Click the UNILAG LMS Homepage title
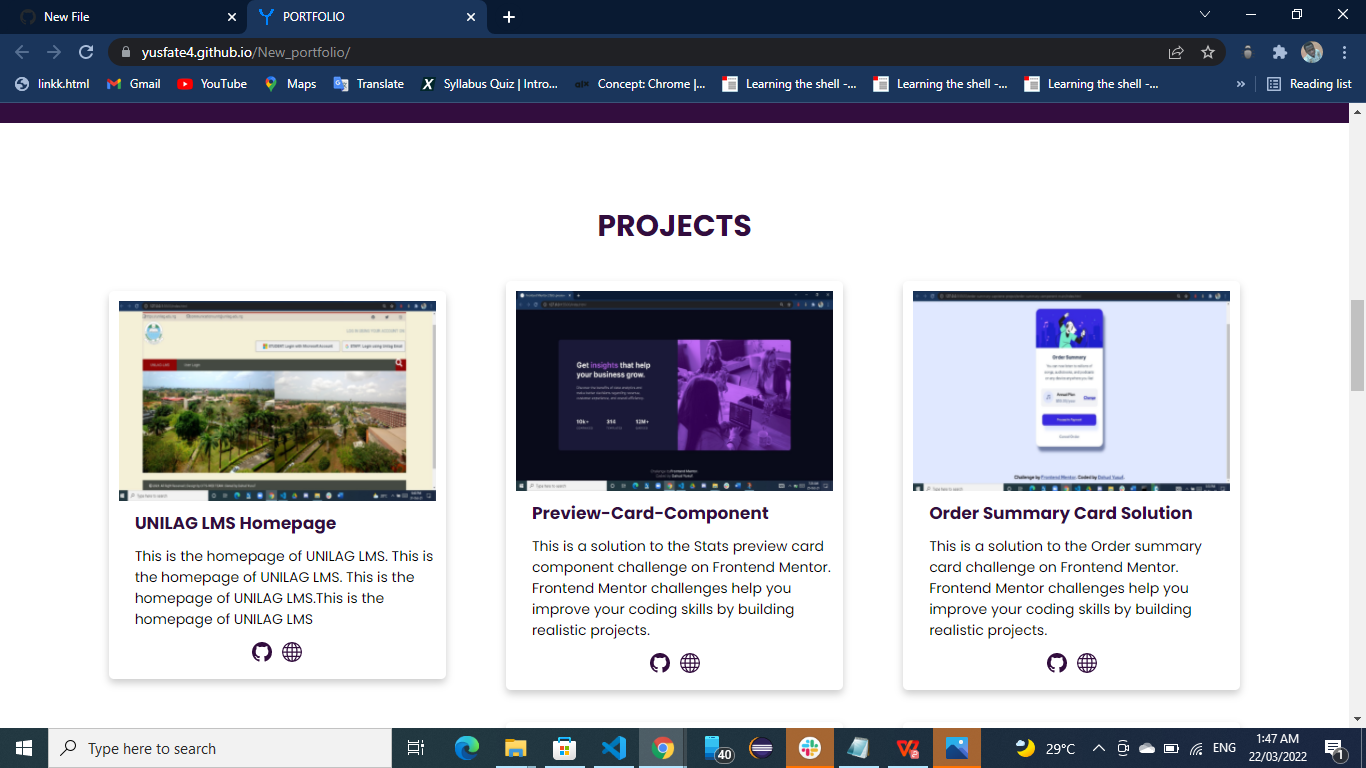This screenshot has height=768, width=1366. [235, 523]
